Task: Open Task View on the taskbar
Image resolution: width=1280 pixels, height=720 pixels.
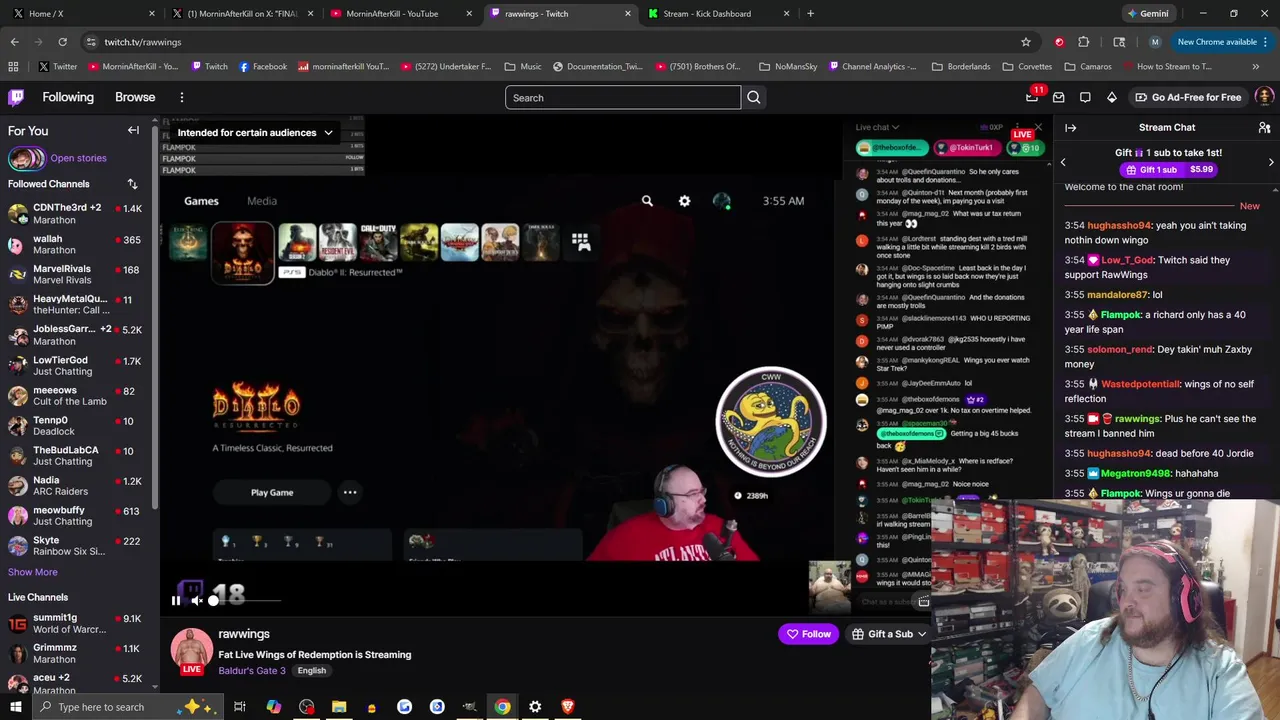Action: tap(240, 707)
